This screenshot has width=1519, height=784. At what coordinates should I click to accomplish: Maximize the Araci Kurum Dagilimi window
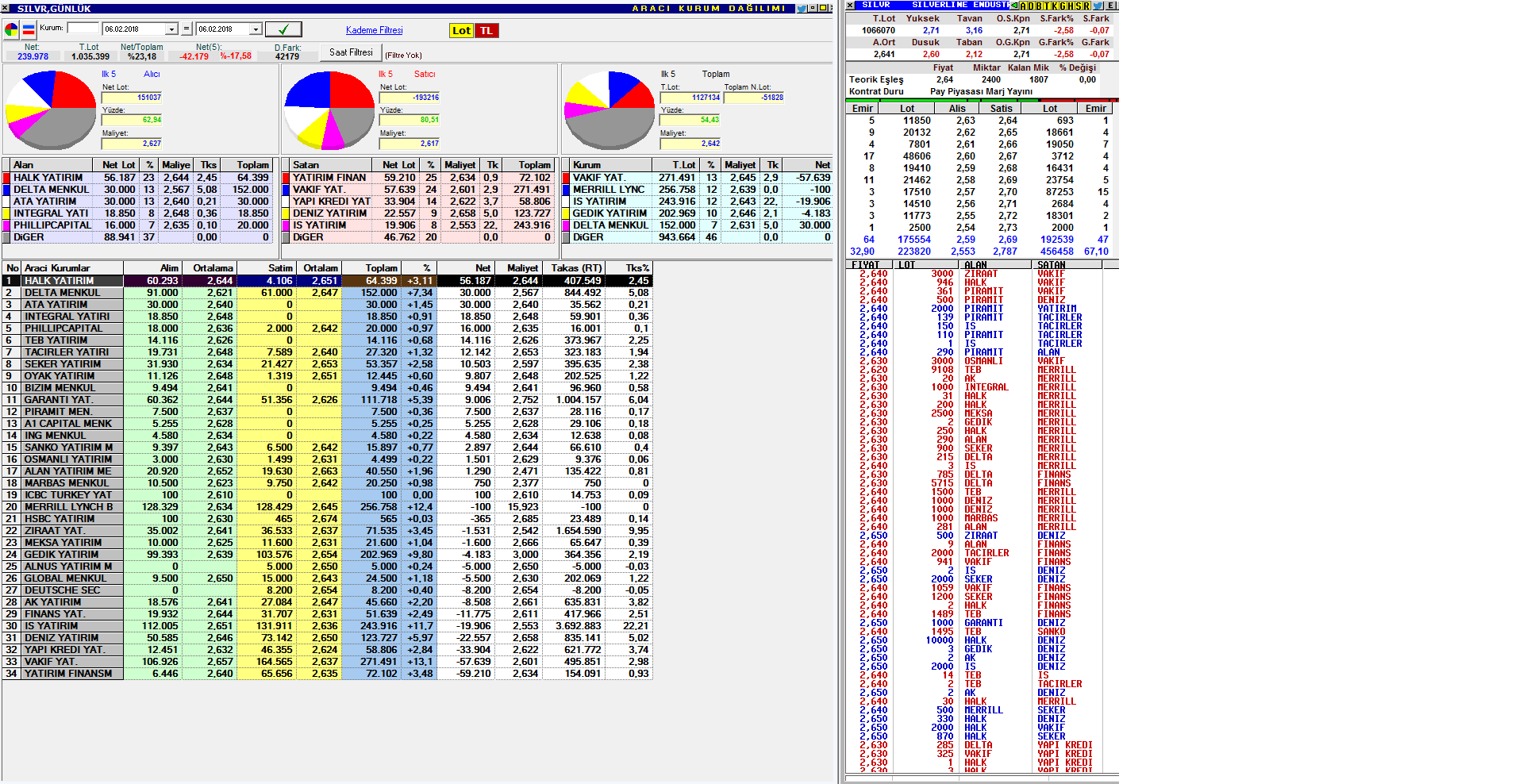[x=823, y=8]
